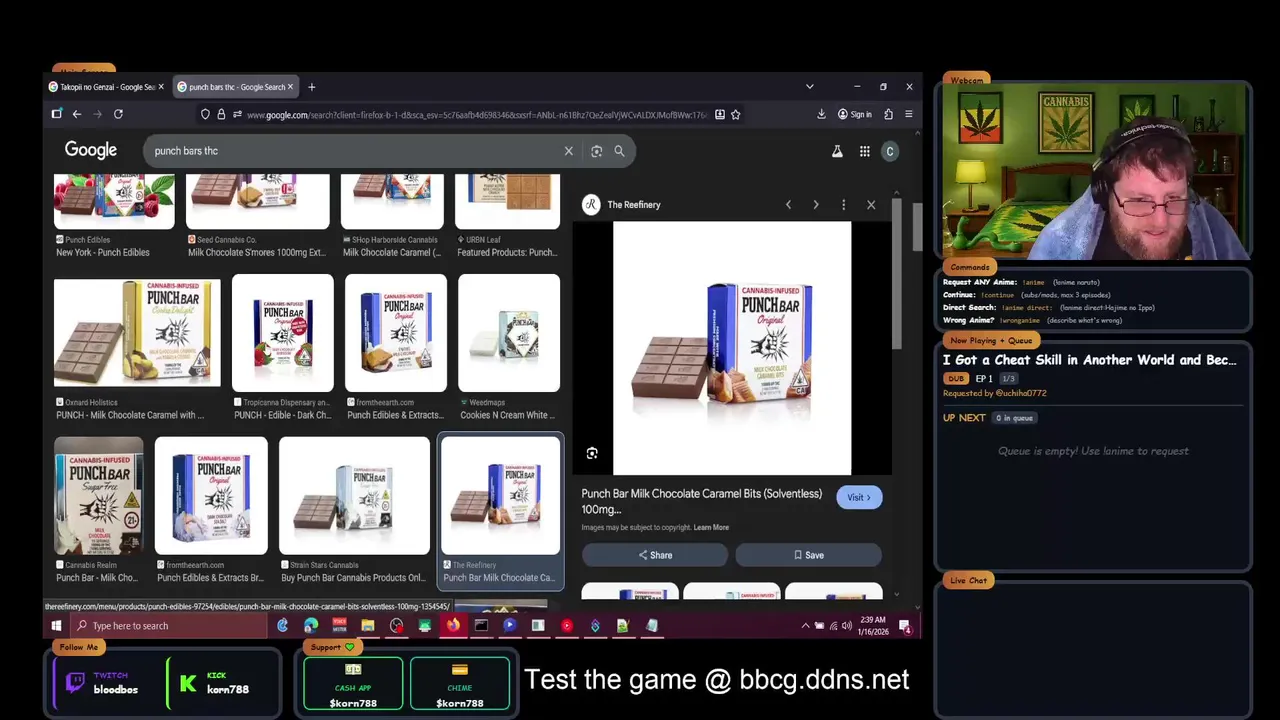The image size is (1280, 720).
Task: Click the Google search input field
Action: point(355,151)
